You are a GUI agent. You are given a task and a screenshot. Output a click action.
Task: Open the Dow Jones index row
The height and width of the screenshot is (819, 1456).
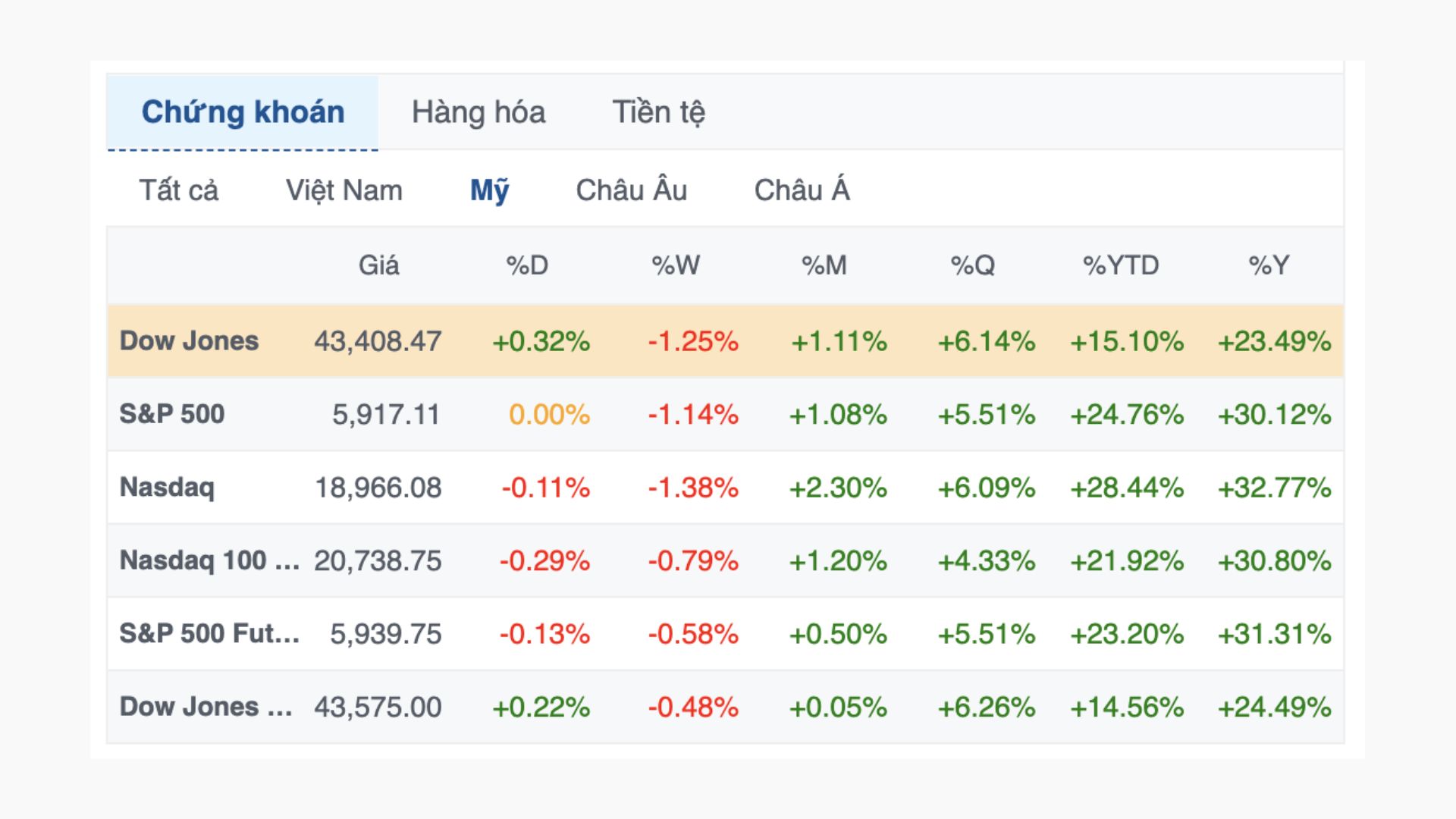click(x=725, y=341)
